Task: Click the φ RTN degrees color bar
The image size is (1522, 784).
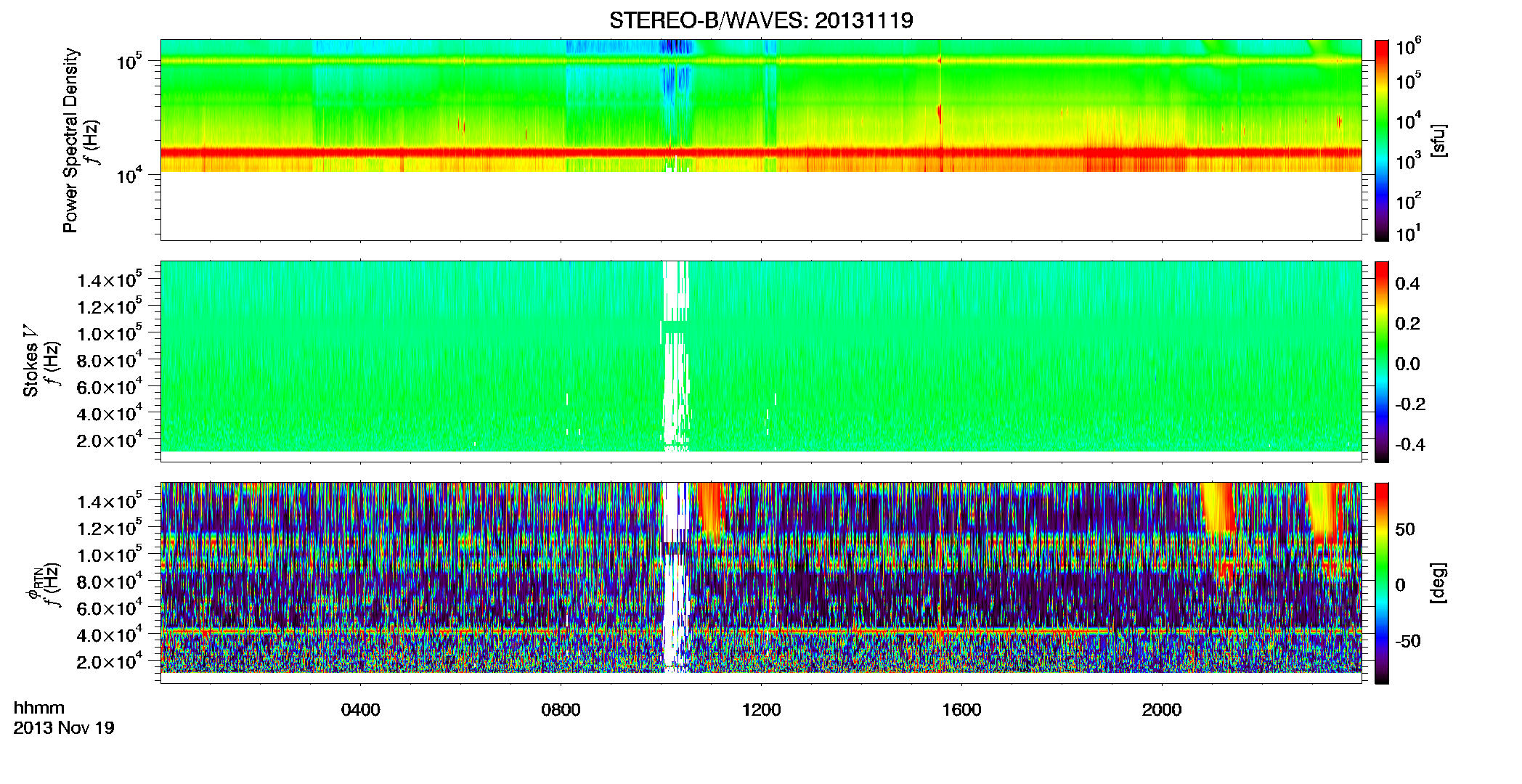Action: (x=1382, y=583)
